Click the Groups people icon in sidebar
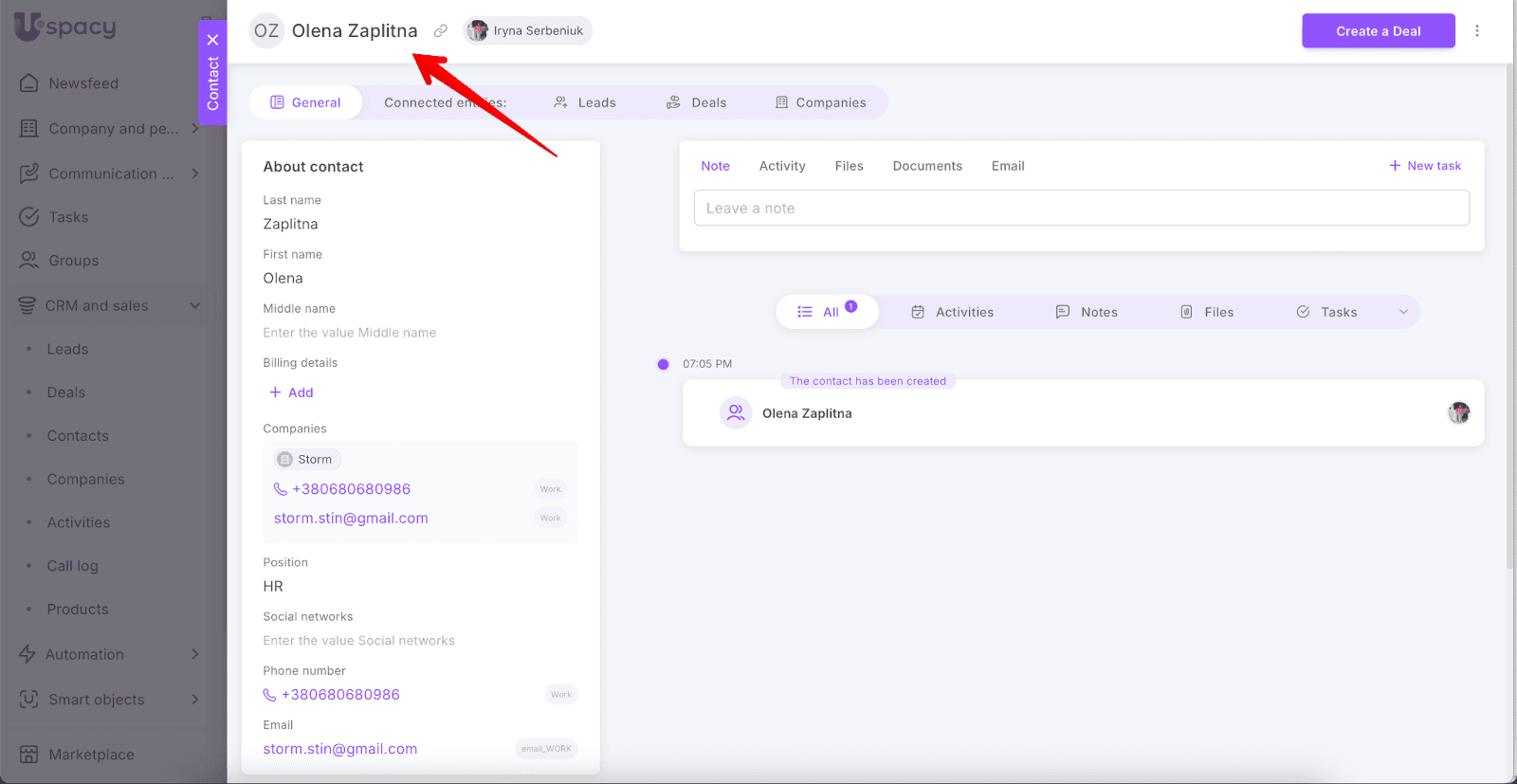Screen dimensions: 1517x784 (29, 261)
